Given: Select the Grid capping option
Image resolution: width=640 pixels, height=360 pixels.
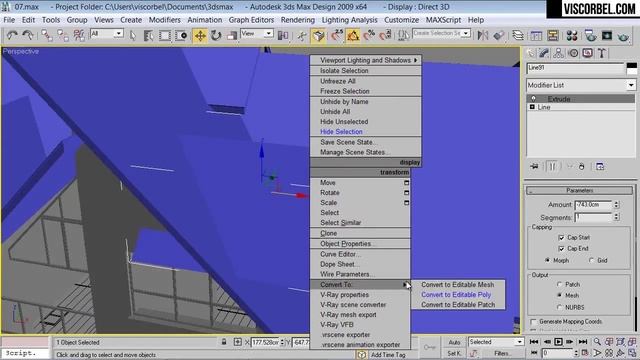Looking at the screenshot, I should click(591, 260).
